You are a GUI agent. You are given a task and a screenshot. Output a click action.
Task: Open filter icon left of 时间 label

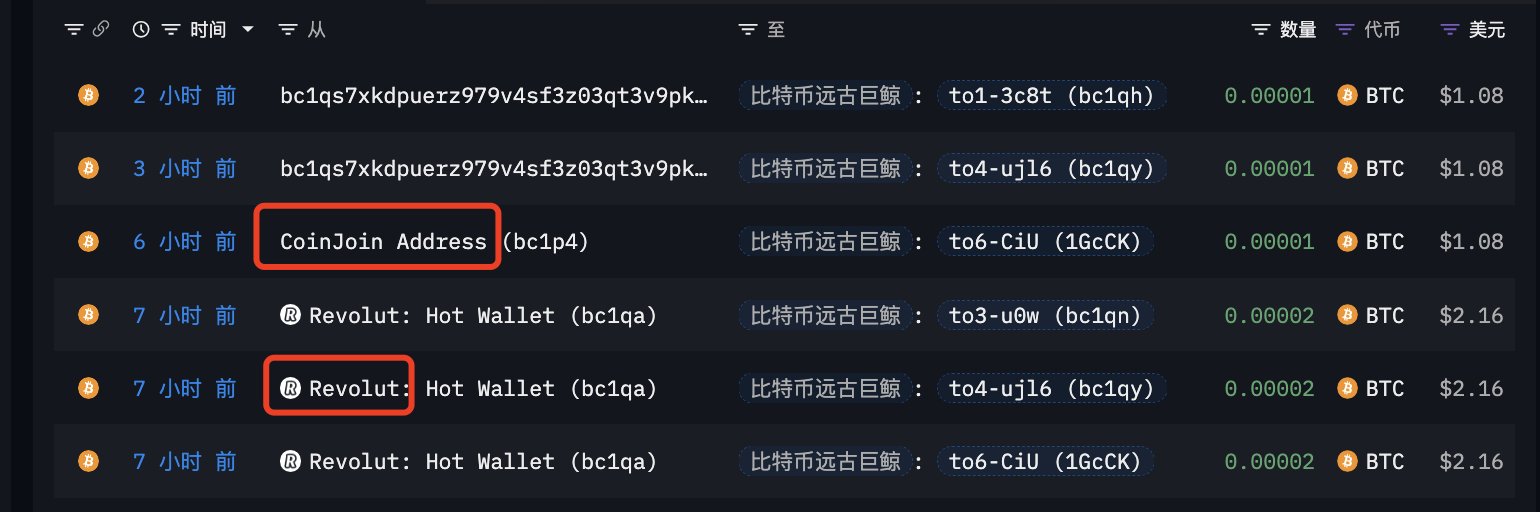171,30
